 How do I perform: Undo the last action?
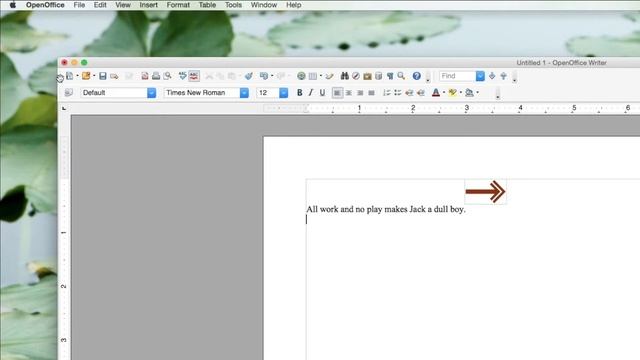coord(264,76)
